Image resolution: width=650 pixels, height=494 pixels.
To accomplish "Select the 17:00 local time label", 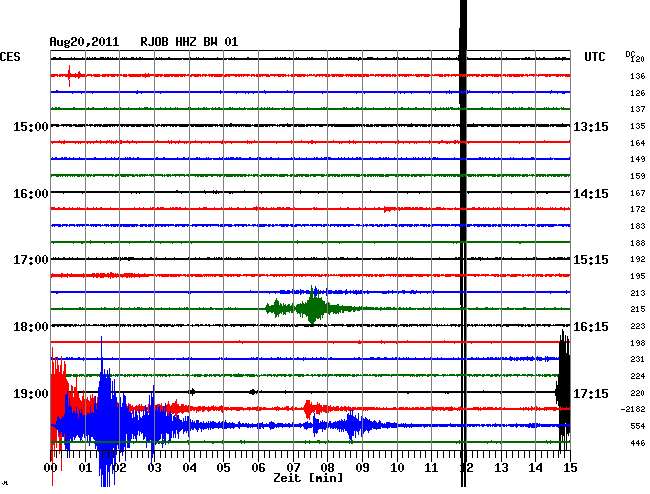I will tap(31, 260).
